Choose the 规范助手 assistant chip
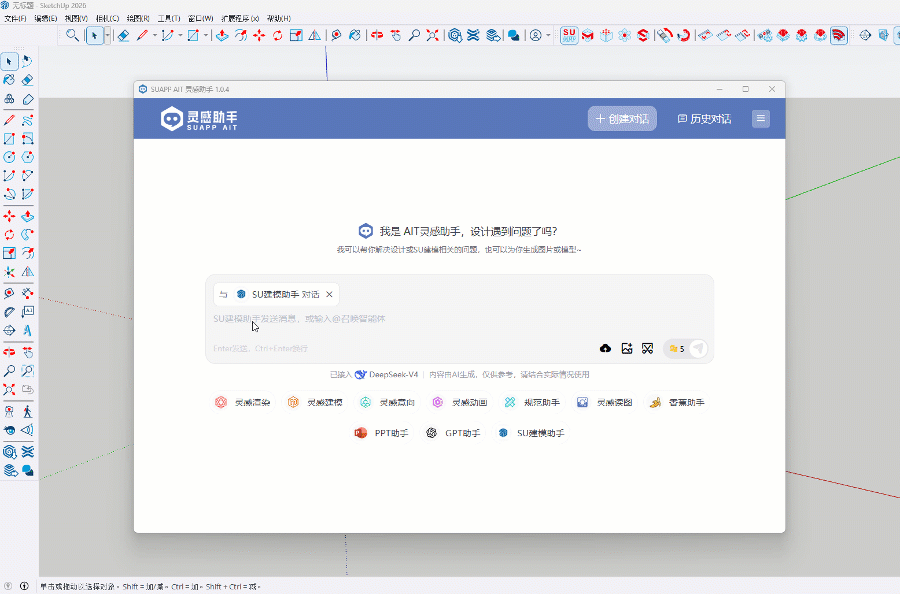 coord(532,402)
